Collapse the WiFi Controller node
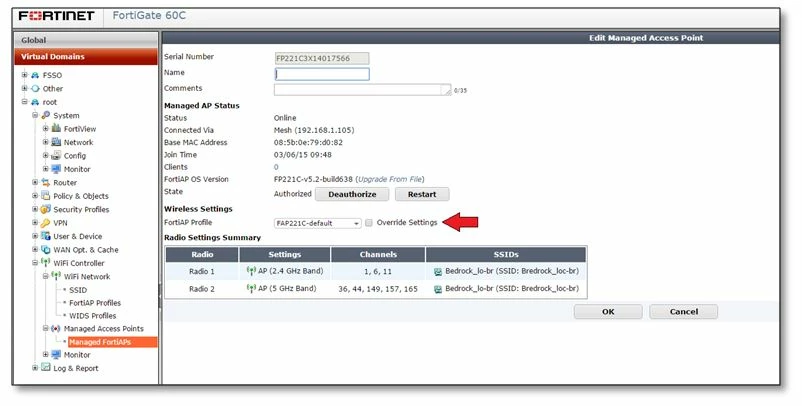 (35, 263)
